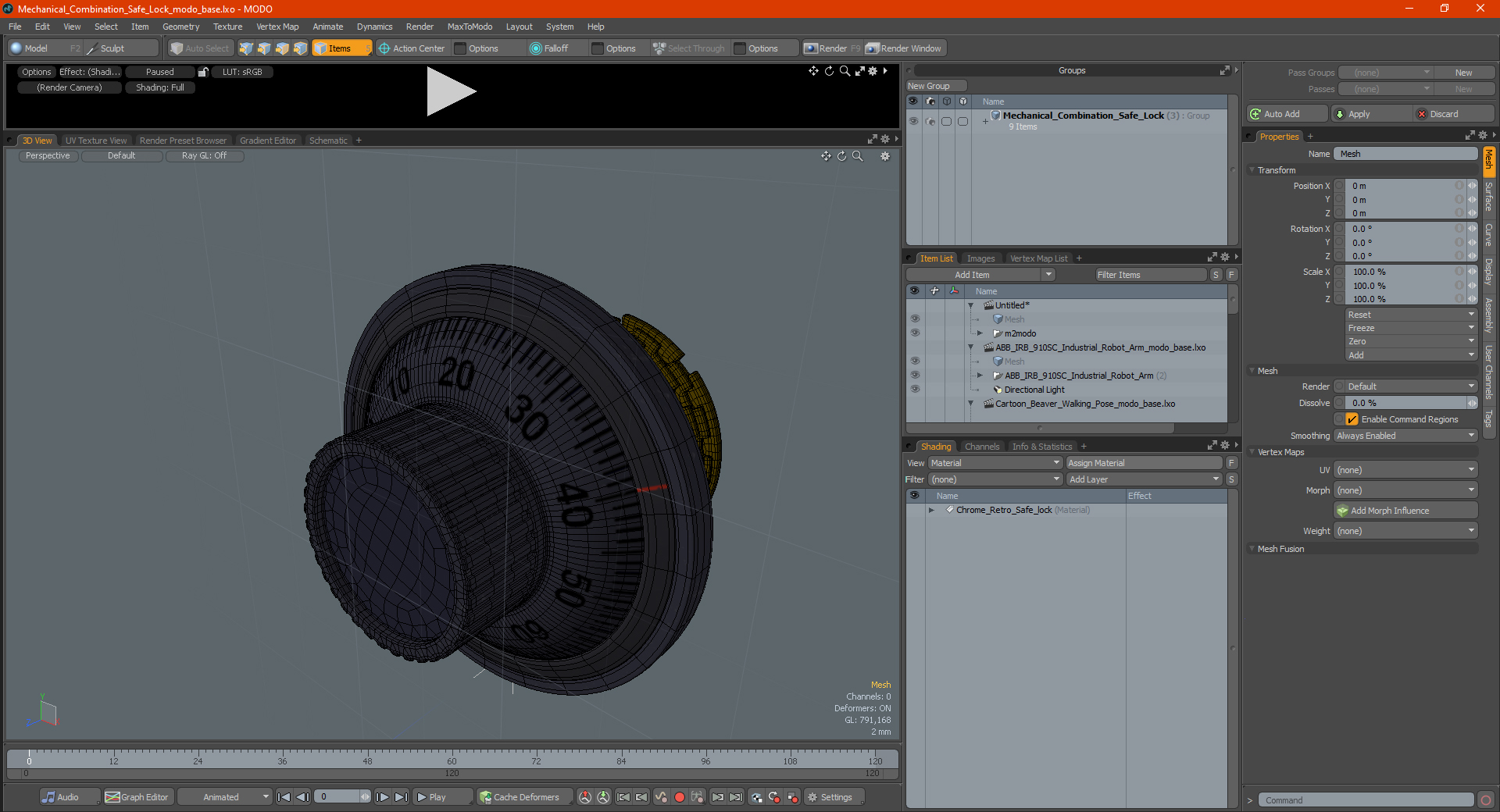Image resolution: width=1500 pixels, height=812 pixels.
Task: Open Smoothing Always Enabled dropdown
Action: [x=1405, y=436]
